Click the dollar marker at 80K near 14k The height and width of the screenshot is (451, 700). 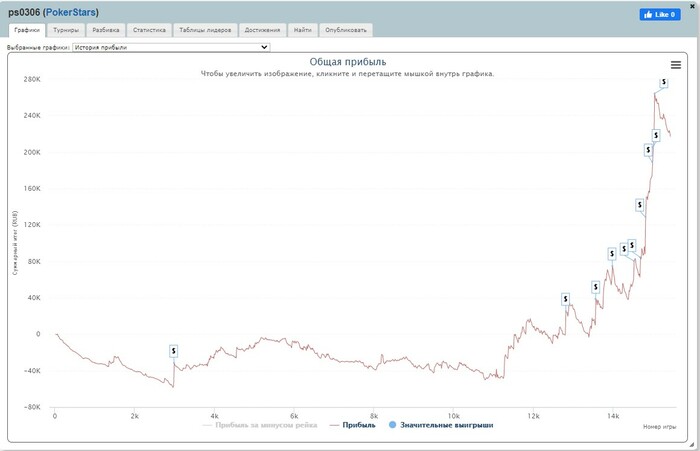pyautogui.click(x=612, y=254)
